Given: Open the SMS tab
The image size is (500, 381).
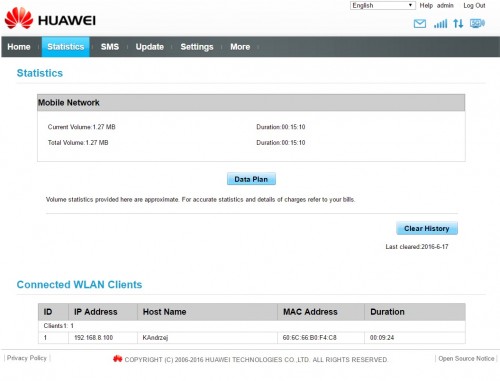Looking at the screenshot, I should point(110,47).
